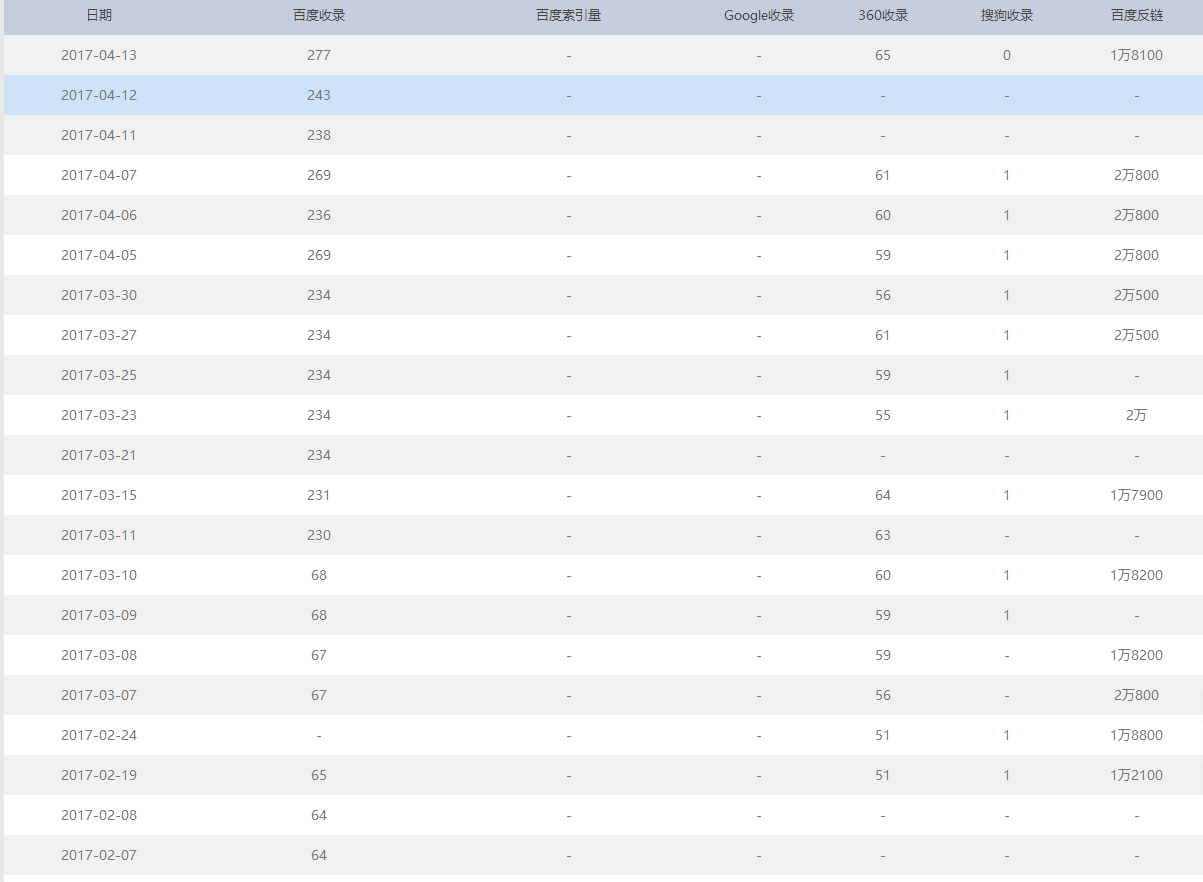Click backlink 2万800 in the 2017-04-07 row
Image resolution: width=1203 pixels, height=882 pixels.
pyautogui.click(x=1137, y=175)
